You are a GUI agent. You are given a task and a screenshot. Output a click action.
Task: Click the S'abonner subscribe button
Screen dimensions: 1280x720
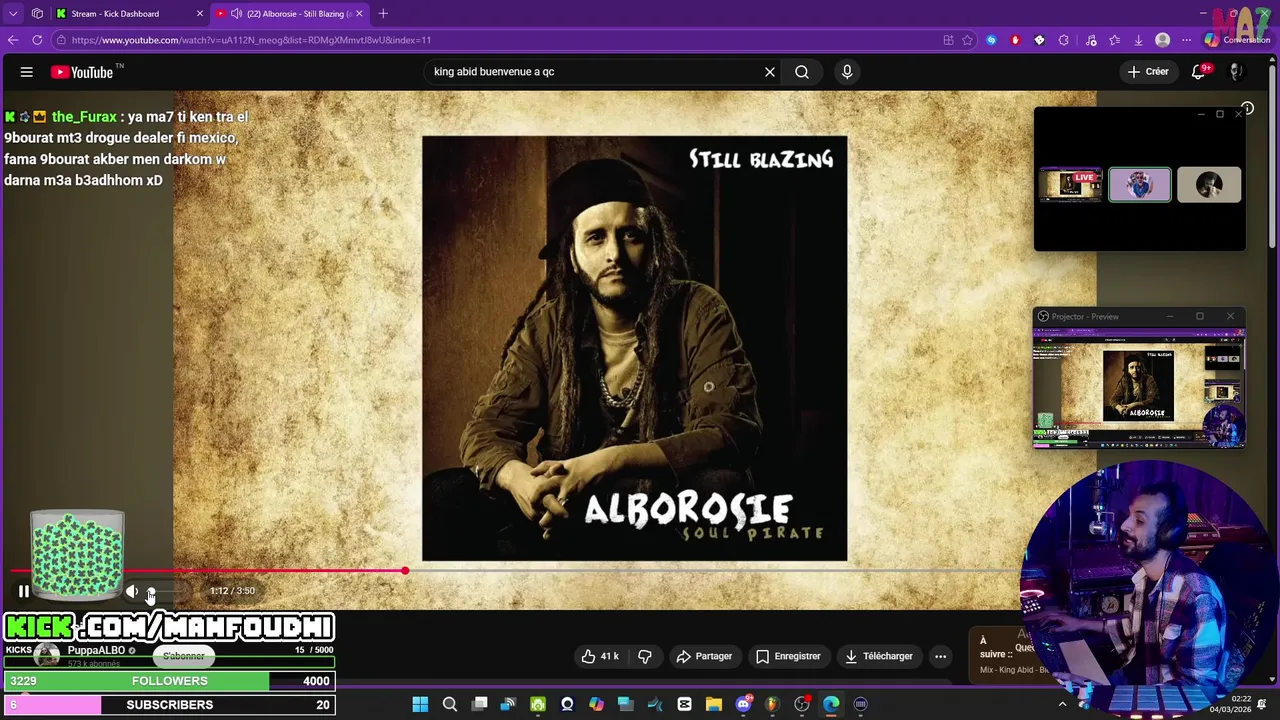[x=183, y=656]
